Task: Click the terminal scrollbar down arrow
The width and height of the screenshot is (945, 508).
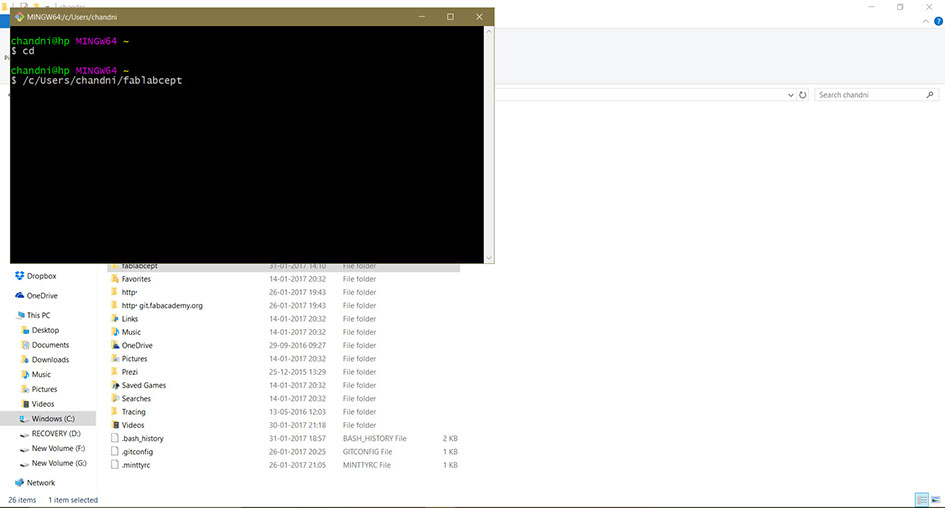Action: (489, 258)
